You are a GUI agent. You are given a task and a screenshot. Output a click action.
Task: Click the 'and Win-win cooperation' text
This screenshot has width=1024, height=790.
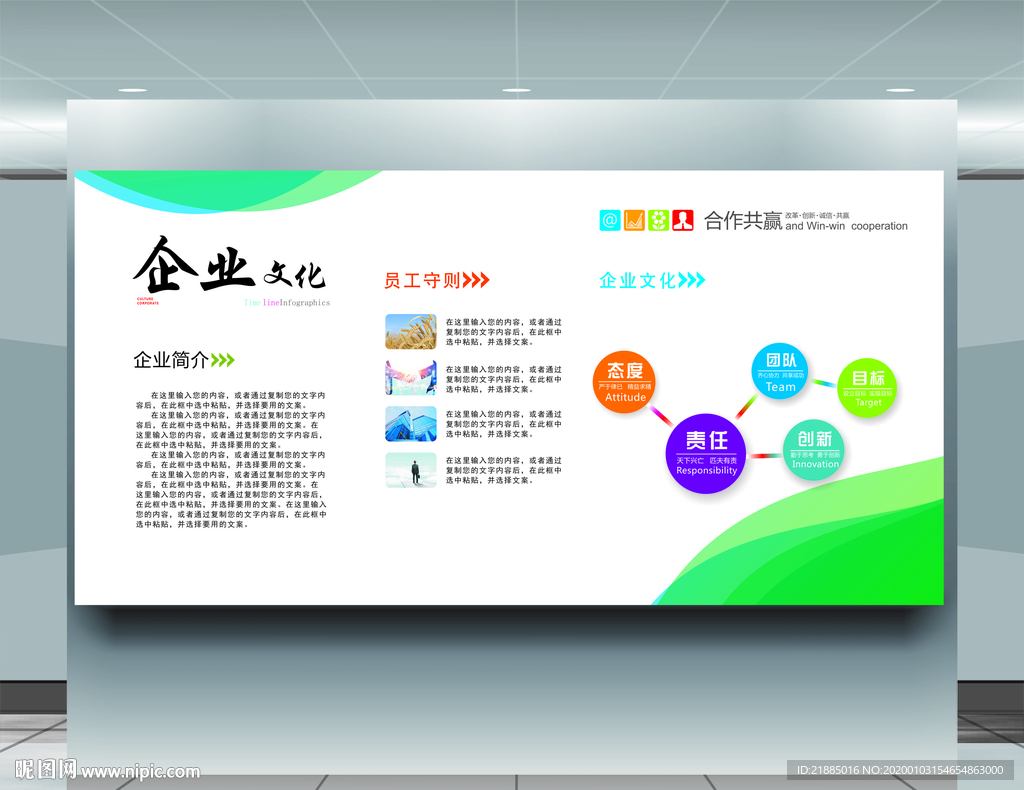tap(846, 226)
